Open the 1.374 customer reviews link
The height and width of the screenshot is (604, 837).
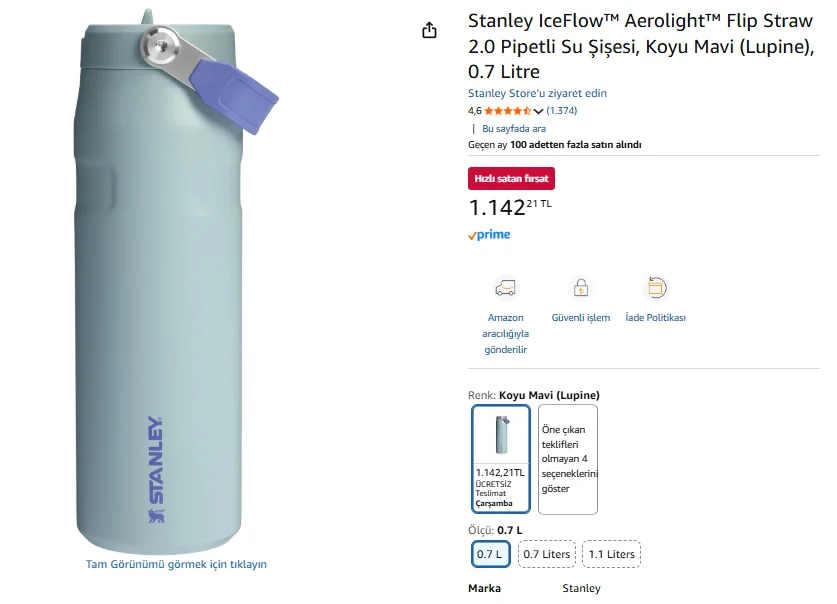pos(562,111)
